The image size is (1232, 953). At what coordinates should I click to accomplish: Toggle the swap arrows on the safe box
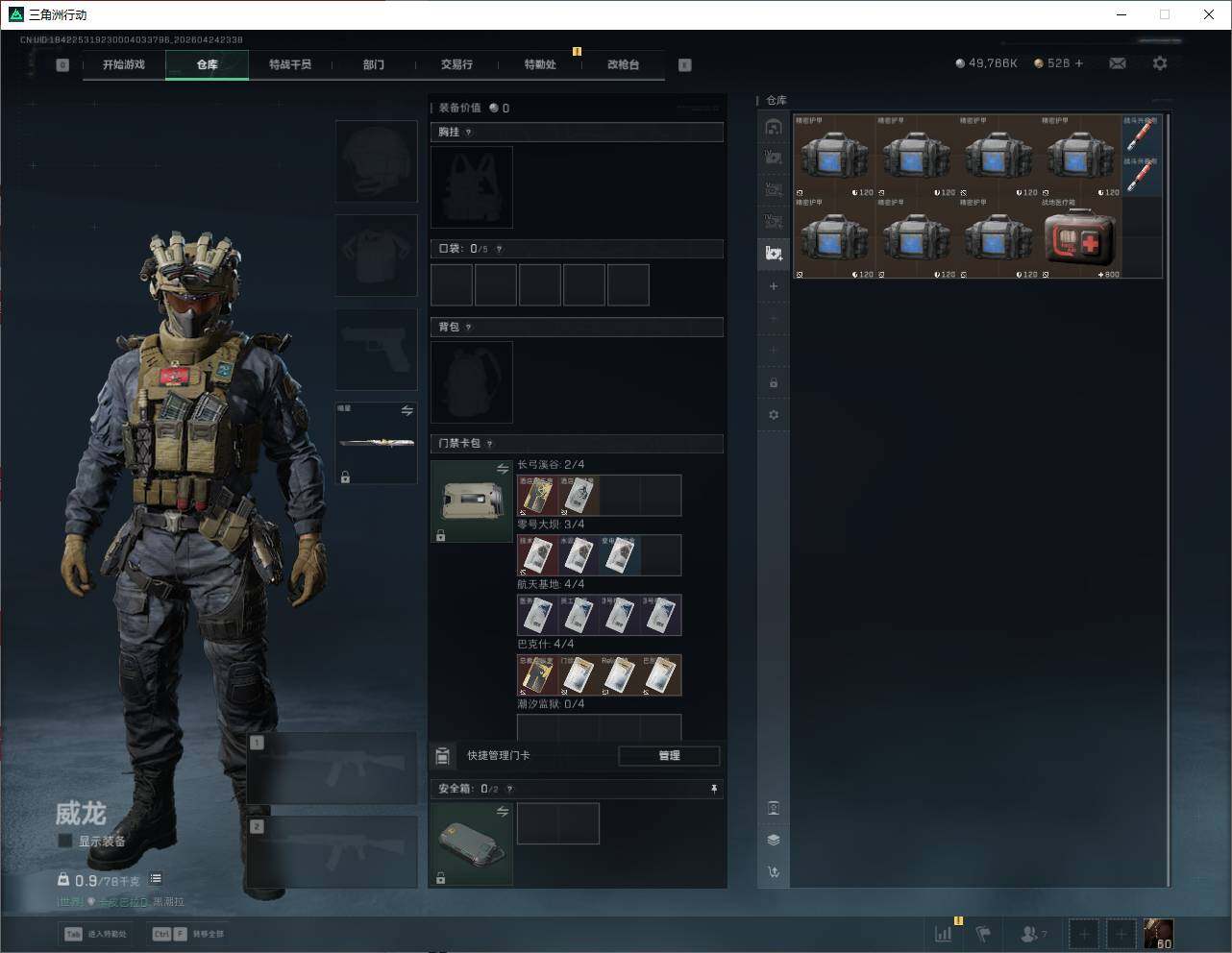pos(502,812)
